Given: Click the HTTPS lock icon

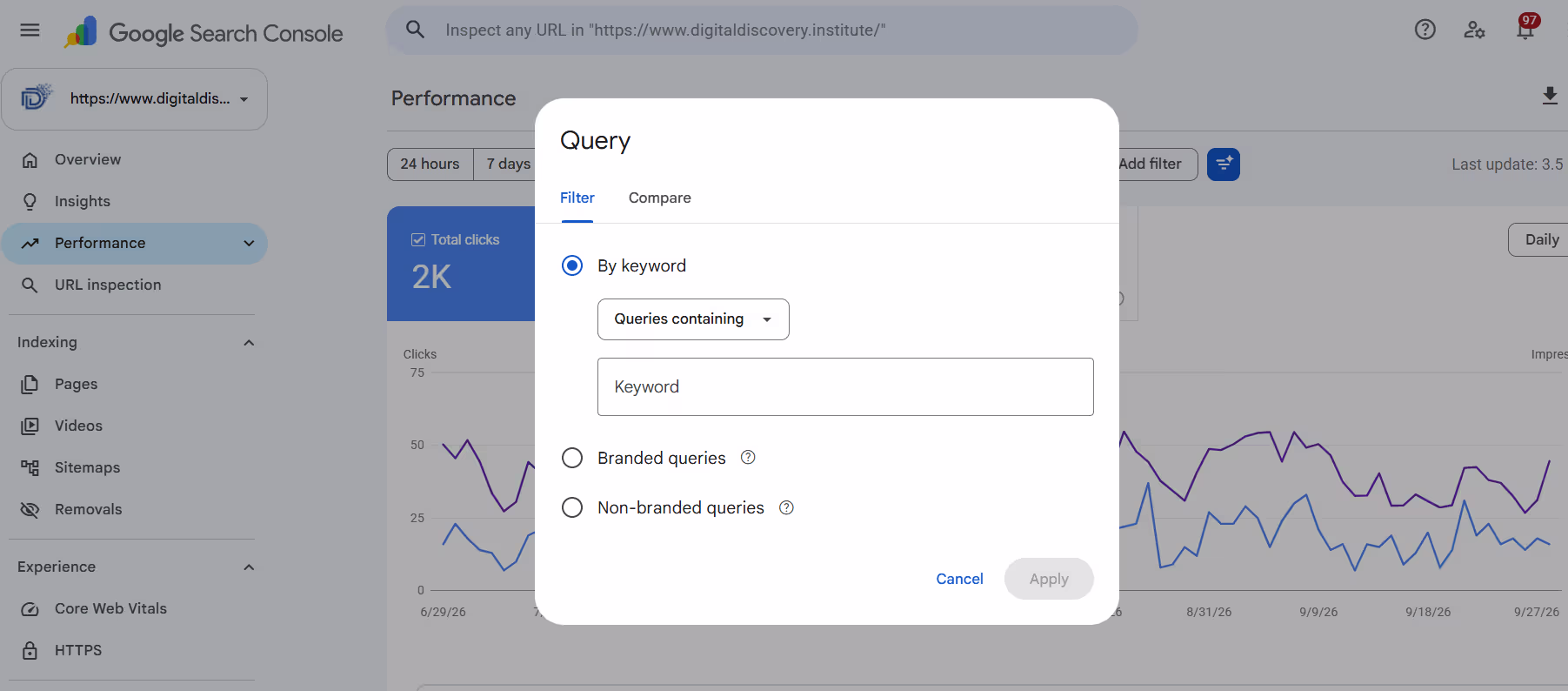Looking at the screenshot, I should tap(30, 650).
